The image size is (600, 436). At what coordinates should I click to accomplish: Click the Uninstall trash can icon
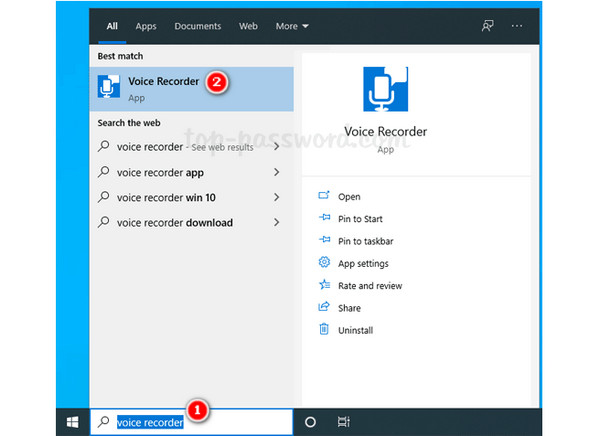324,329
